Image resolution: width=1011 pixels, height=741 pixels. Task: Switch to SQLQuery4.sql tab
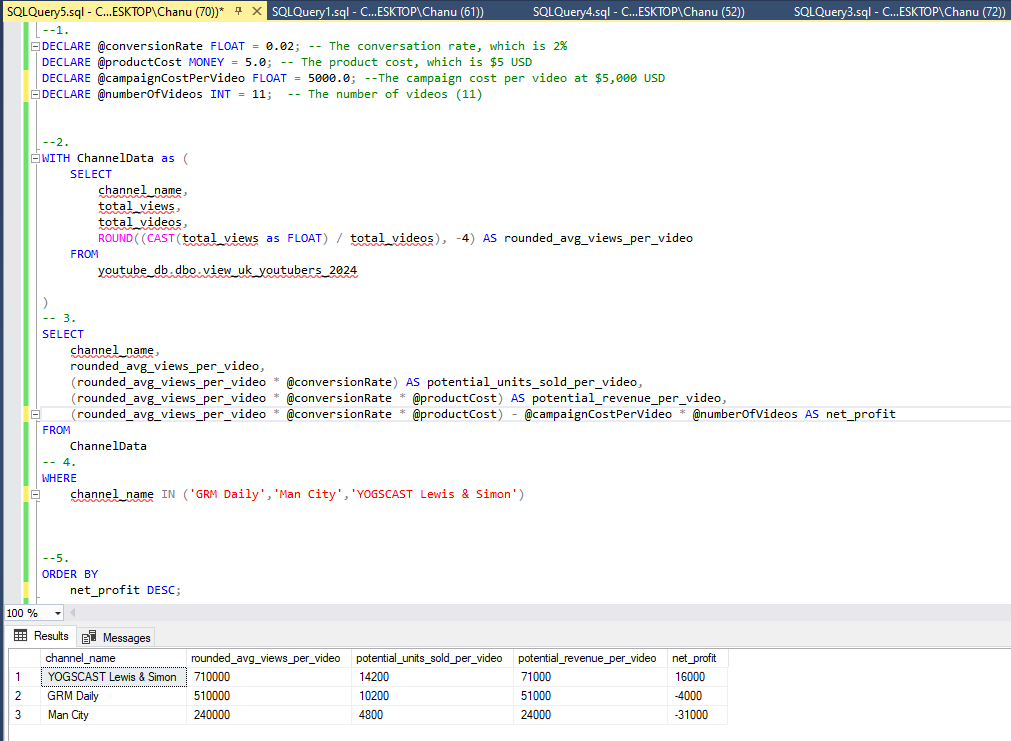(x=638, y=12)
